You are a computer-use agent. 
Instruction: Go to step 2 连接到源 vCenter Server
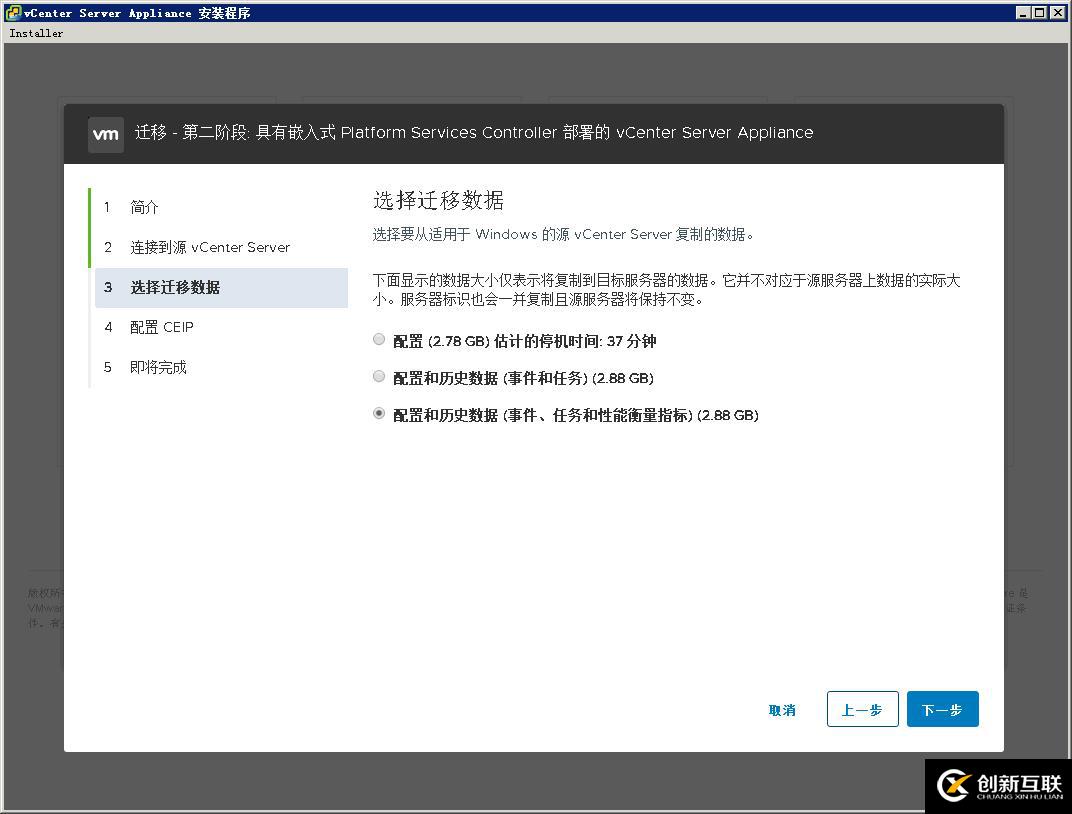click(222, 247)
